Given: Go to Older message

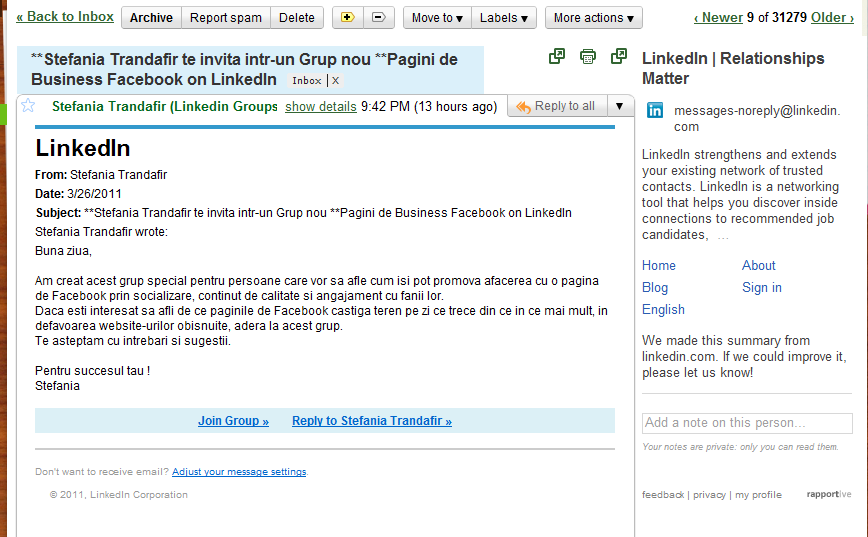Looking at the screenshot, I should pyautogui.click(x=832, y=18).
